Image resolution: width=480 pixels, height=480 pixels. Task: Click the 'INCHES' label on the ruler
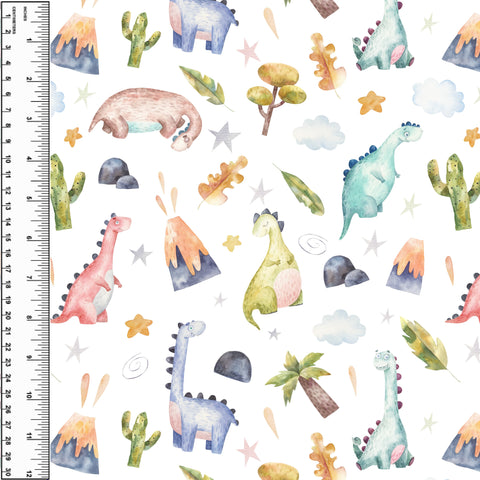(x=25, y=14)
